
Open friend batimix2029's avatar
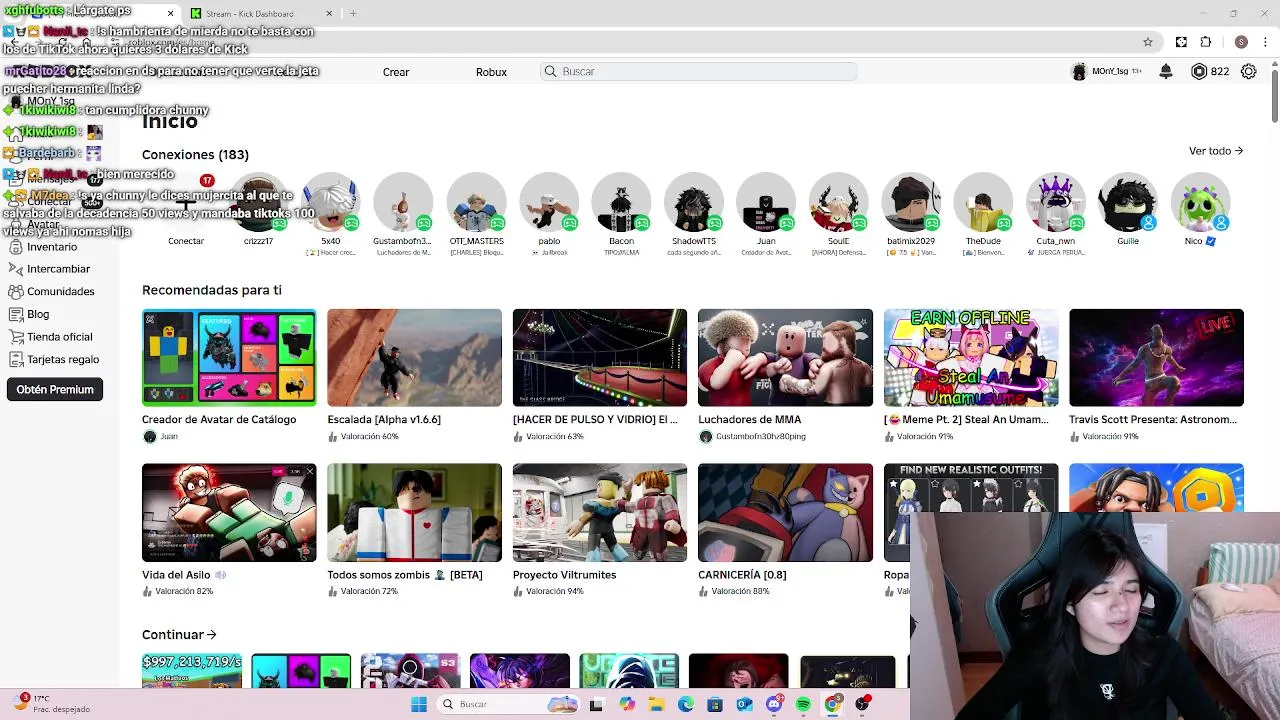[911, 203]
